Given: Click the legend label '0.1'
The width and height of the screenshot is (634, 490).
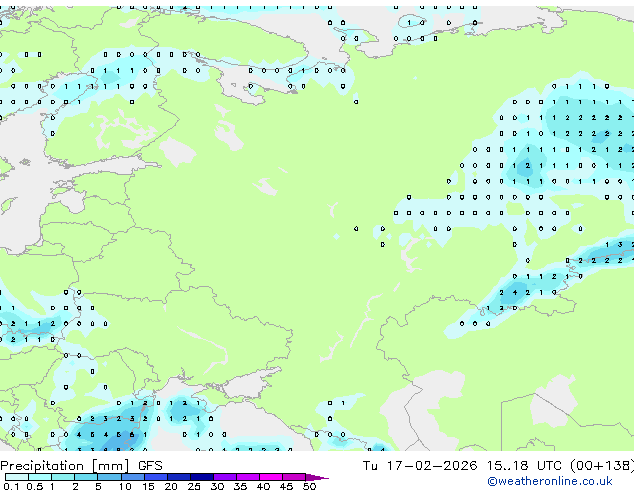Looking at the screenshot, I should [x=11, y=486].
